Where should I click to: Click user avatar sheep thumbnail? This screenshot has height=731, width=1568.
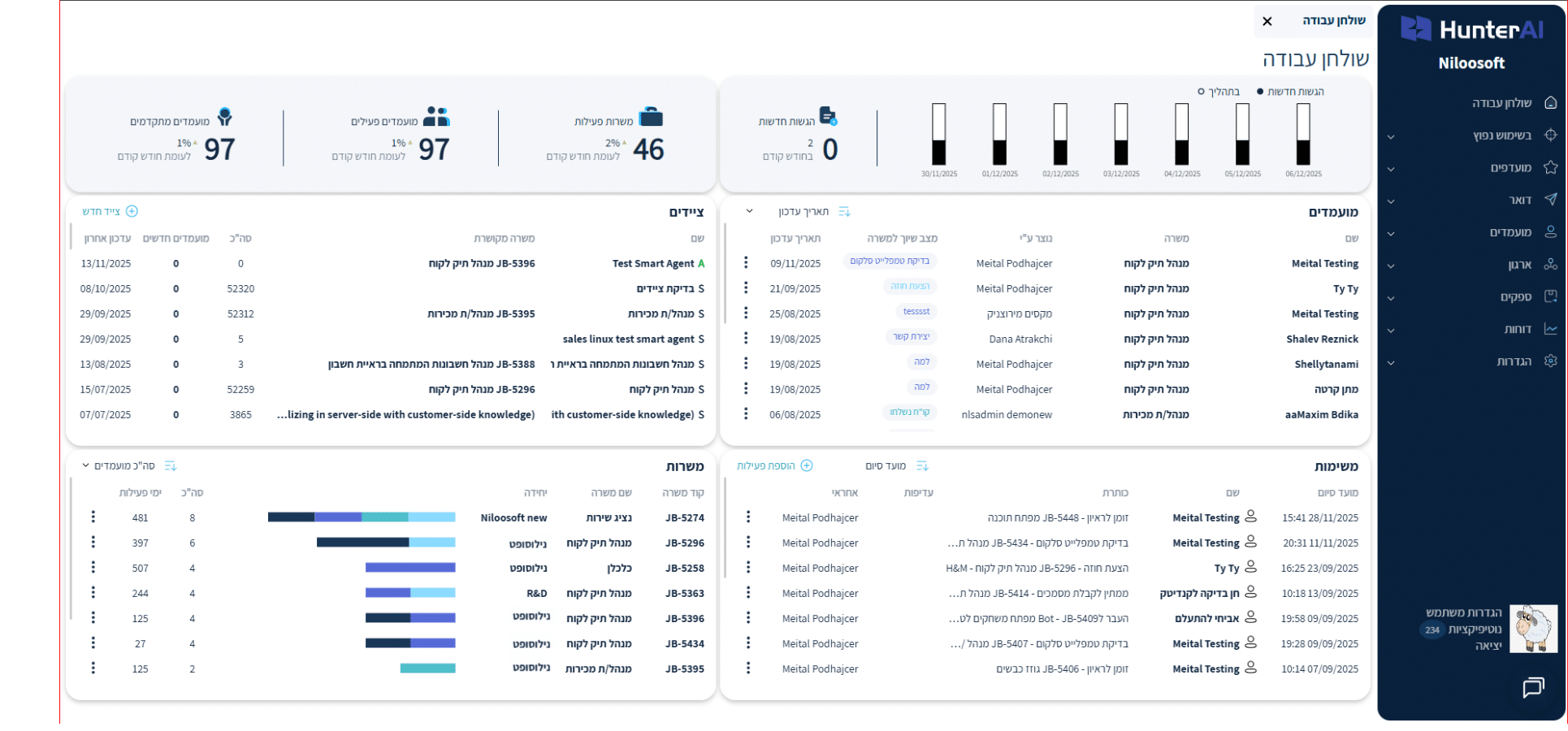(1533, 628)
